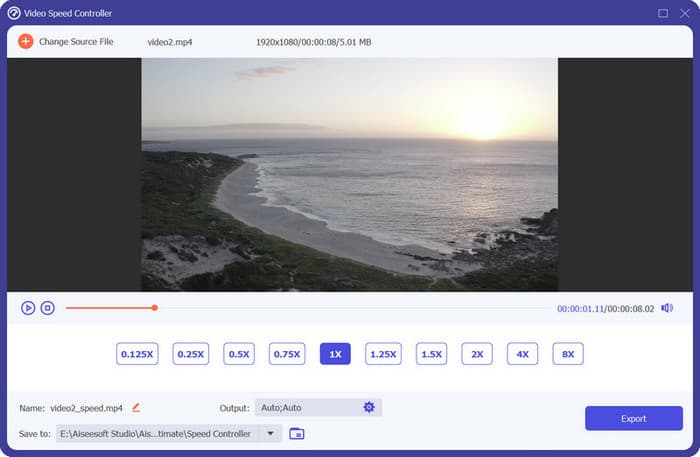Choose the 0.5X speed option
Viewport: 700px width, 457px height.
click(239, 354)
